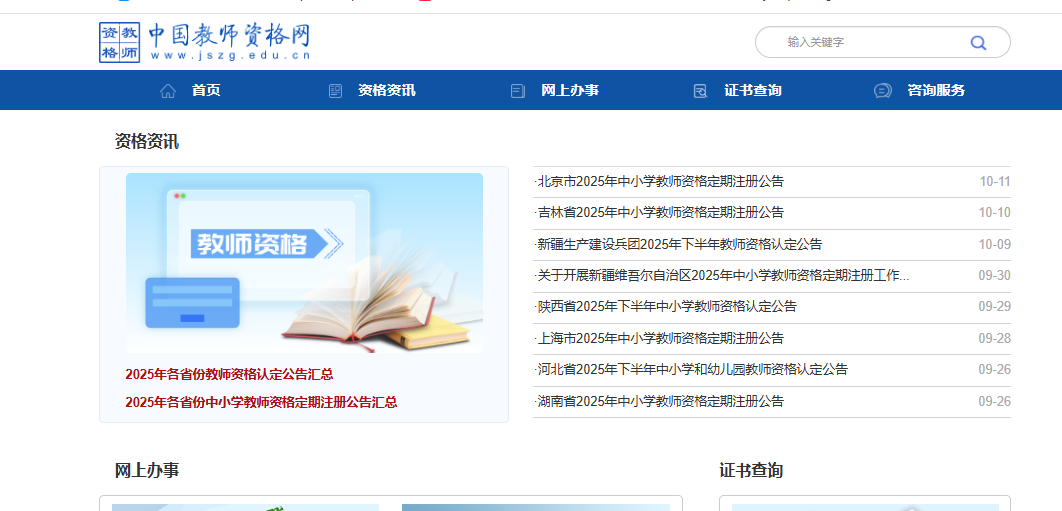The width and height of the screenshot is (1062, 511).
Task: Open the 首页 navigation item
Action: pyautogui.click(x=206, y=90)
